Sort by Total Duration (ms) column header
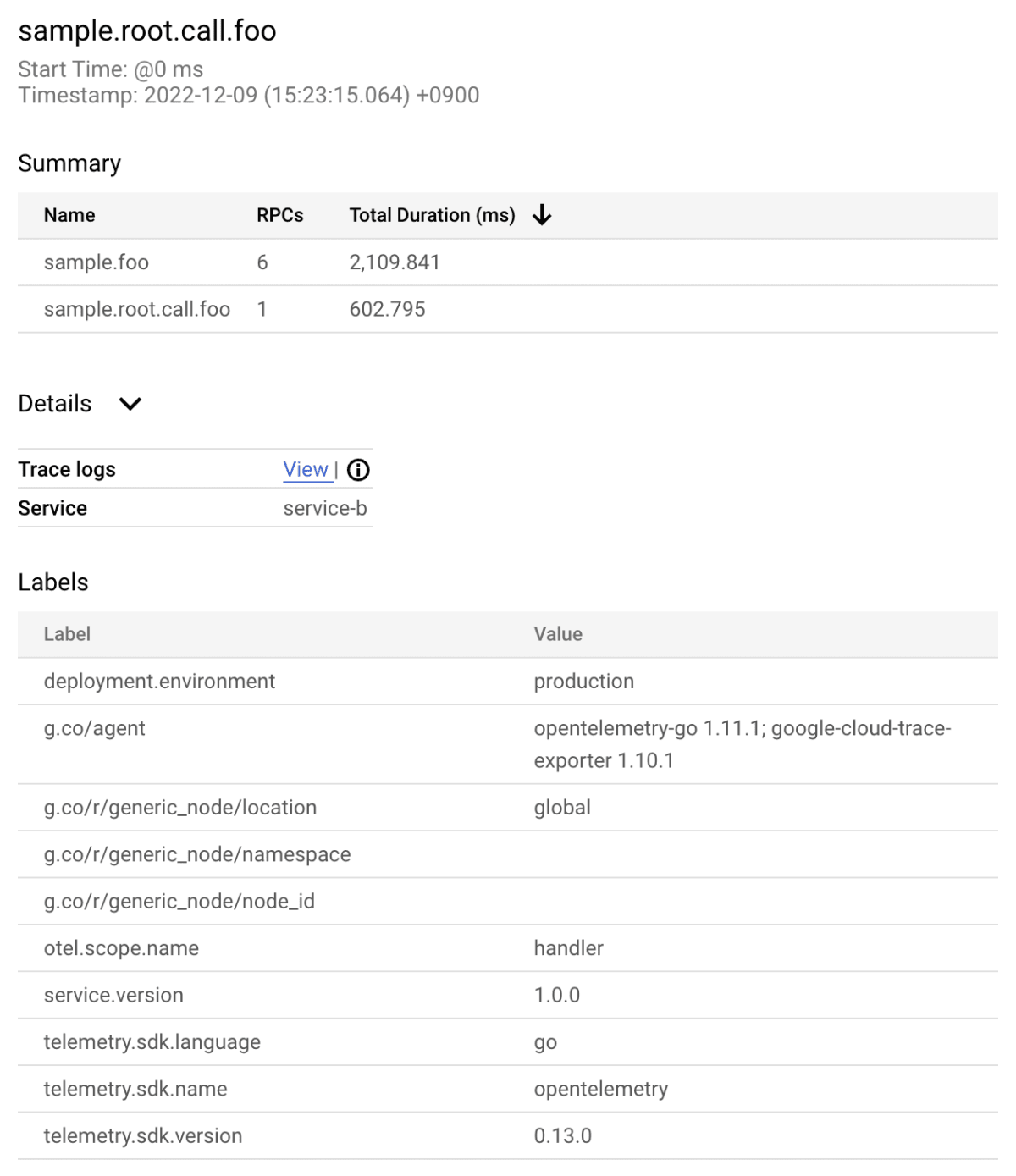The width and height of the screenshot is (1016, 1176). (x=432, y=215)
